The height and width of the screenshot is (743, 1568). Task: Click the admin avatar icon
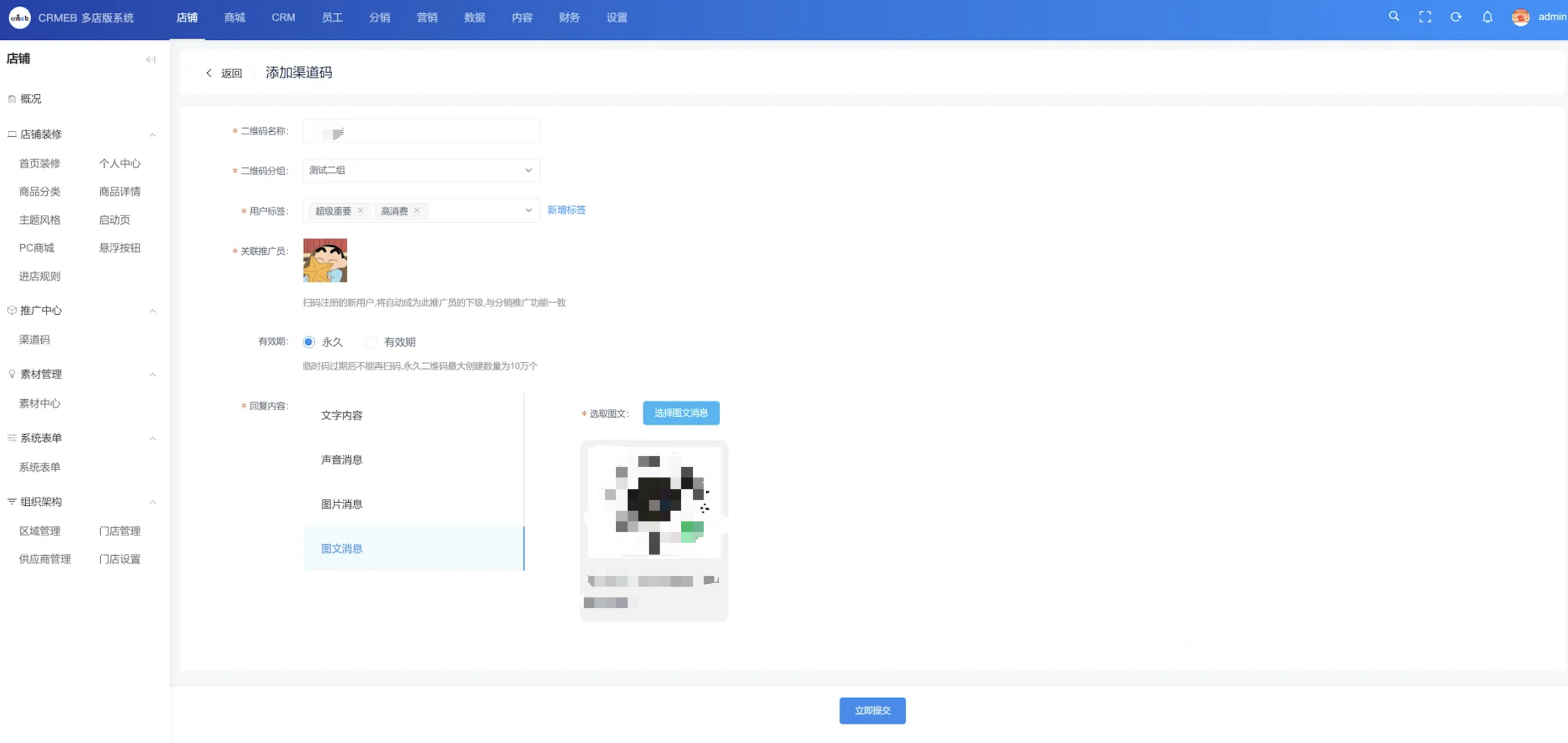click(1520, 17)
